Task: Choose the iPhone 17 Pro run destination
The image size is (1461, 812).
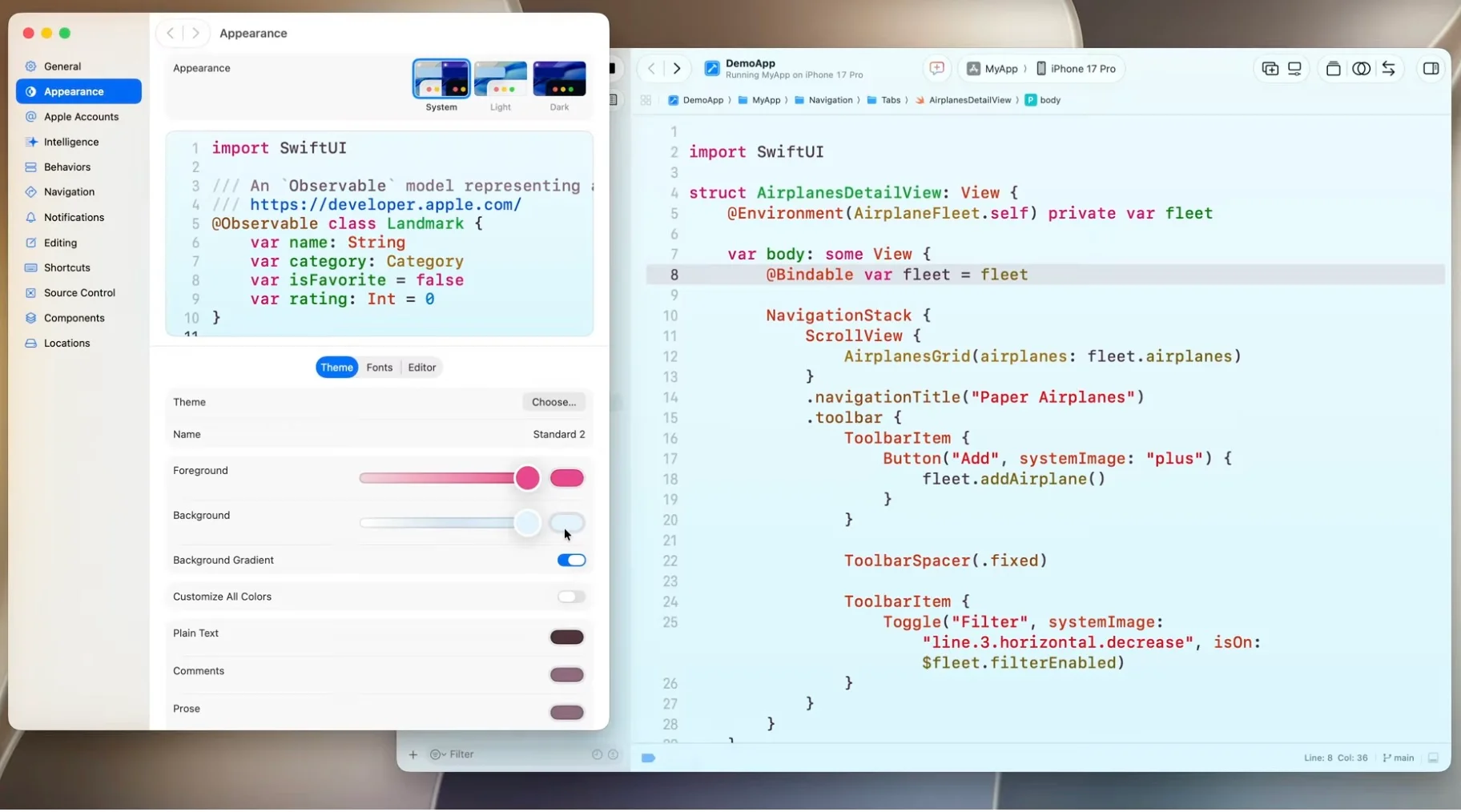Action: [1076, 69]
